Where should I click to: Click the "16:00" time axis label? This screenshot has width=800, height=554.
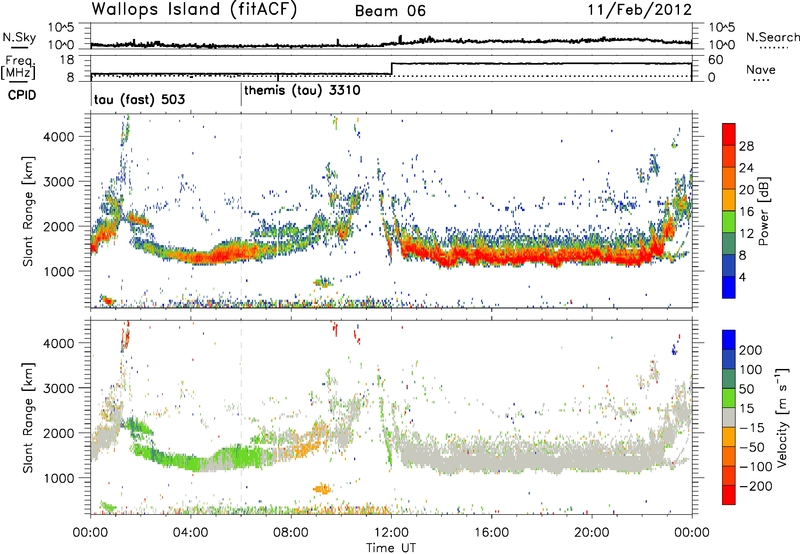tap(491, 533)
